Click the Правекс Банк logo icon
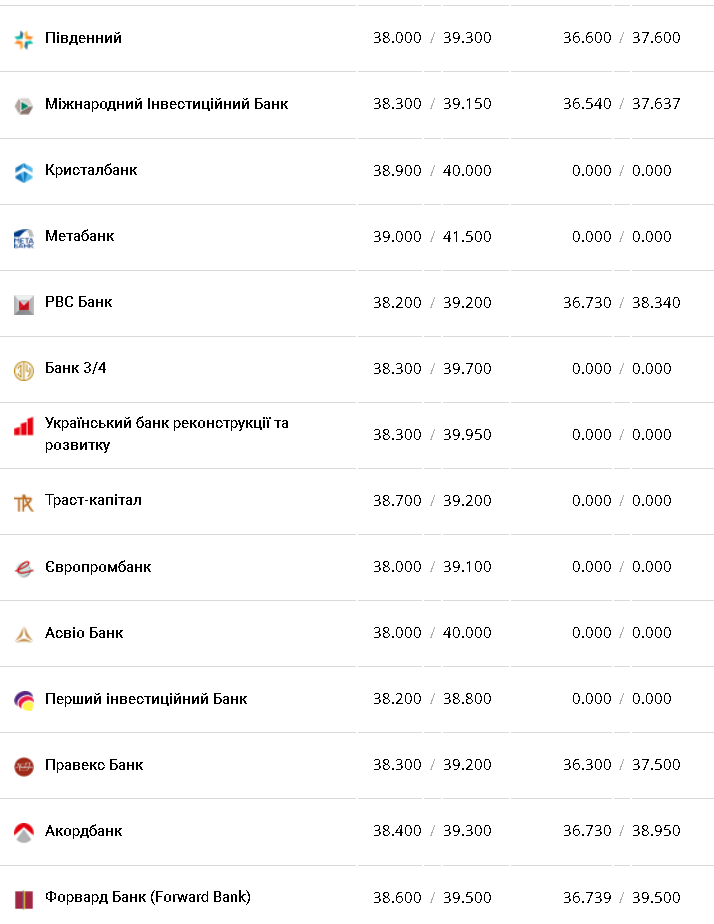Image resolution: width=714 pixels, height=924 pixels. tap(24, 766)
